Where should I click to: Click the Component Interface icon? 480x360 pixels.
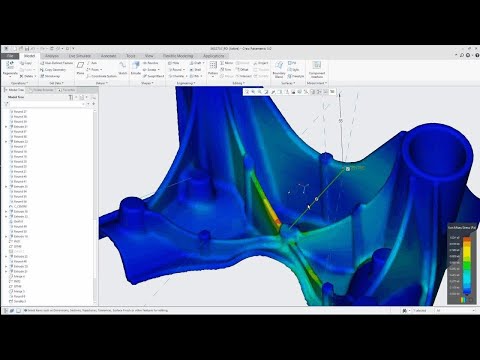317,65
